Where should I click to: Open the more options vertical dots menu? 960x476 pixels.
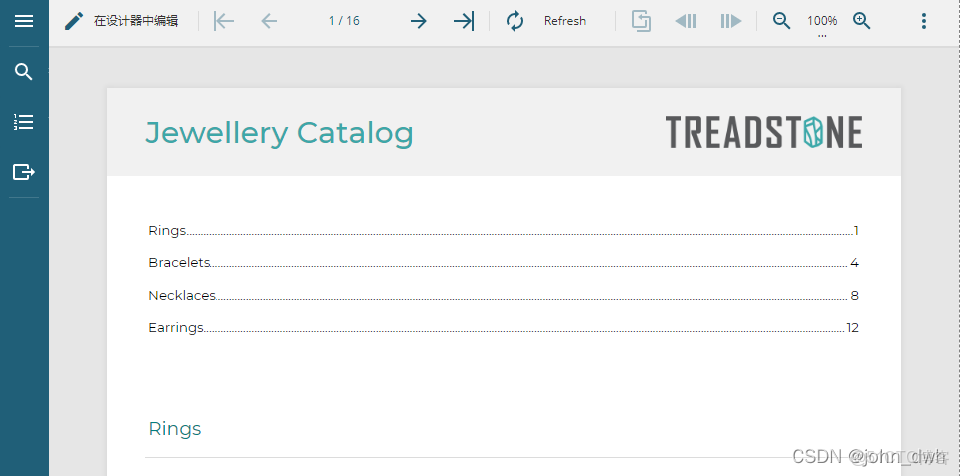924,21
